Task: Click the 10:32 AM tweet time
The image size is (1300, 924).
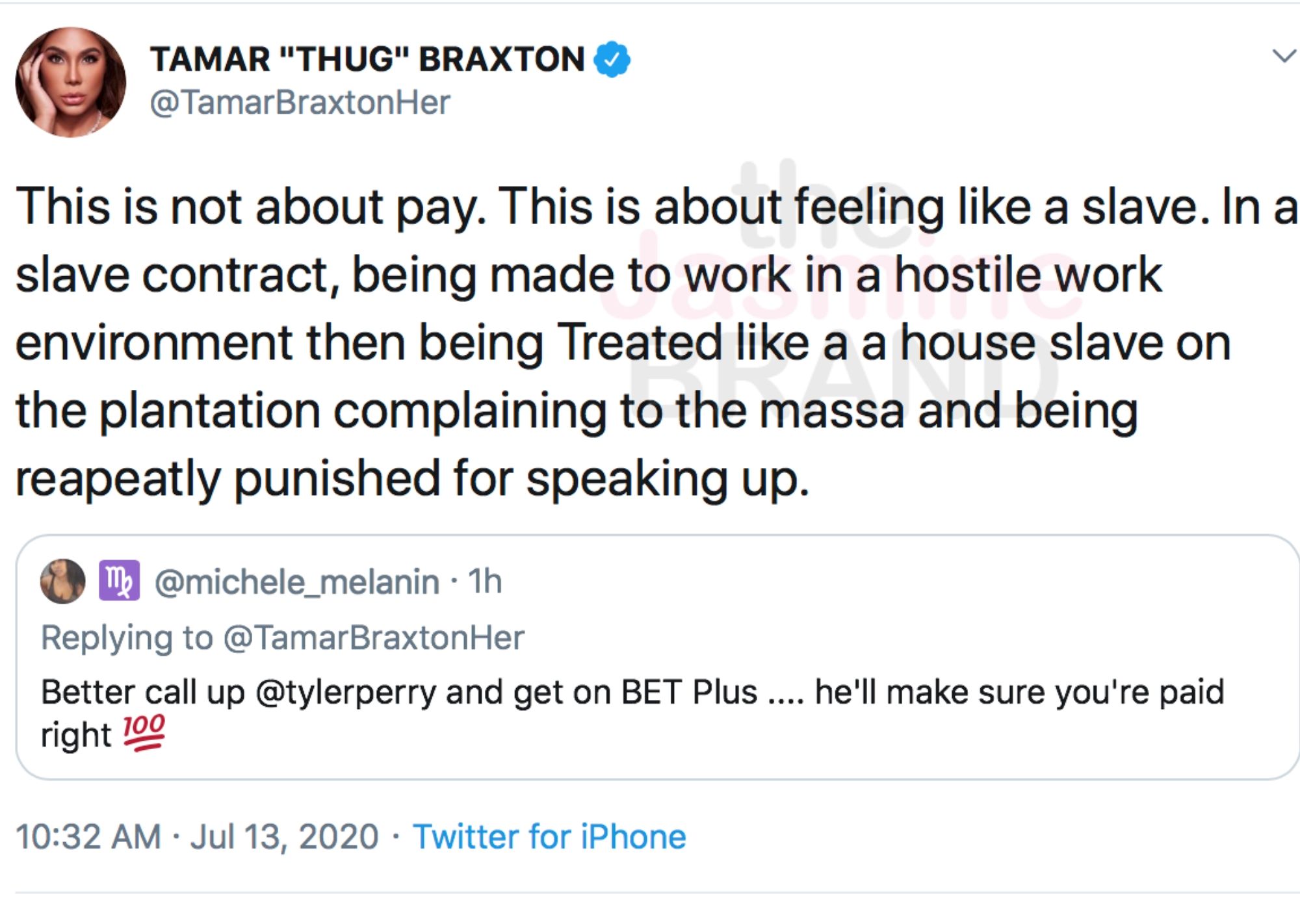Action: tap(88, 836)
